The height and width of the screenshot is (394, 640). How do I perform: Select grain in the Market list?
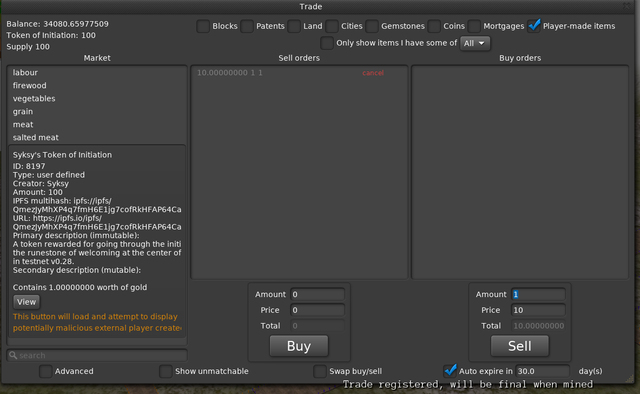[97, 111]
